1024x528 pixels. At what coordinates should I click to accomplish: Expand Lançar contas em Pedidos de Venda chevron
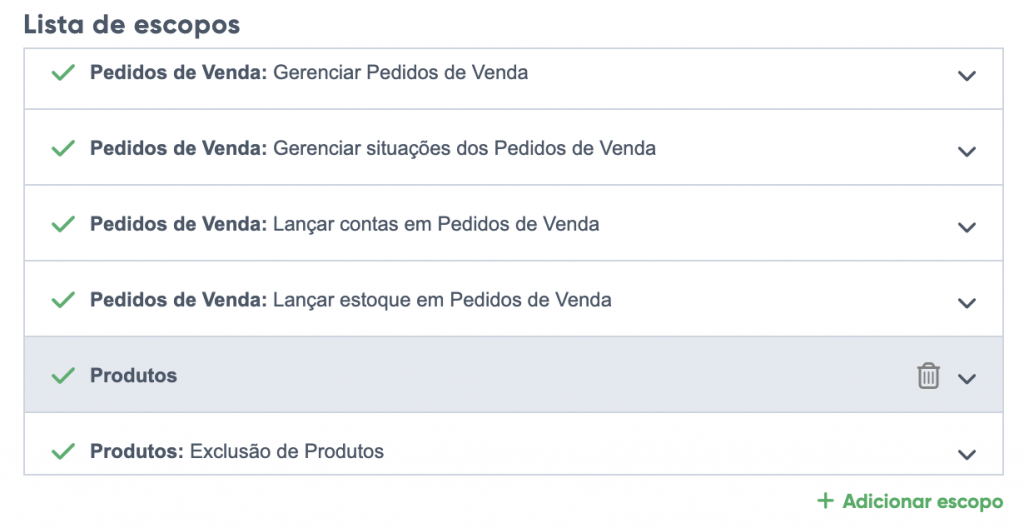pyautogui.click(x=966, y=227)
